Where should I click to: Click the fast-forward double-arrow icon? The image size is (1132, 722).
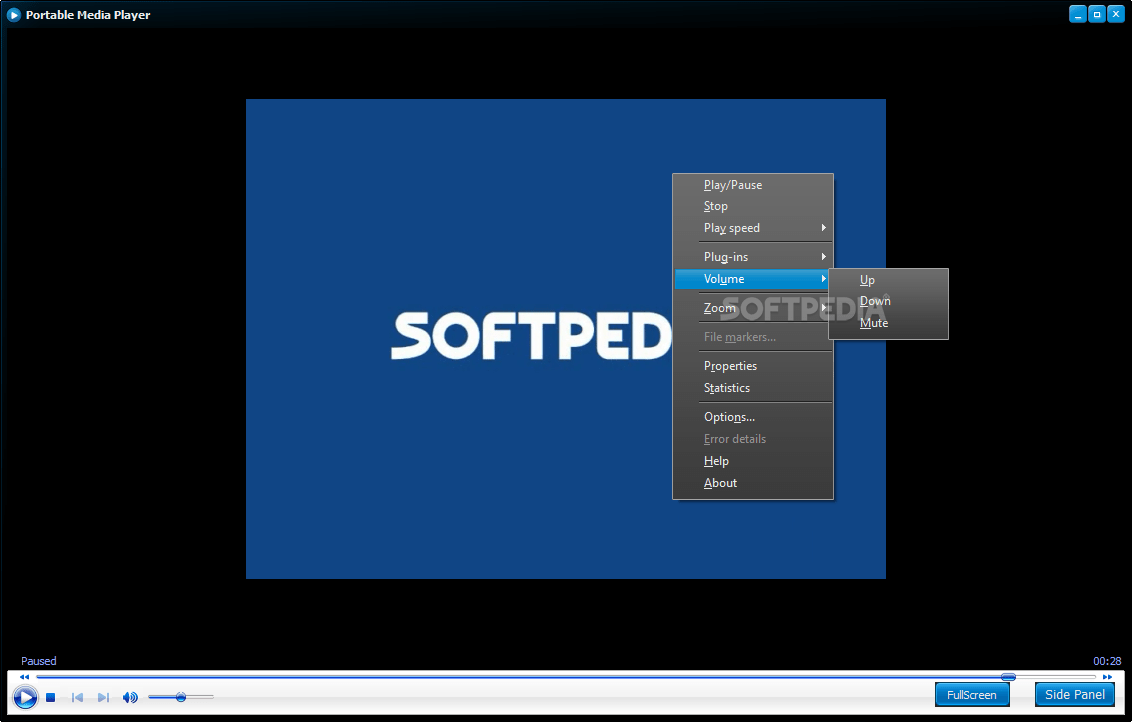[x=1107, y=677]
